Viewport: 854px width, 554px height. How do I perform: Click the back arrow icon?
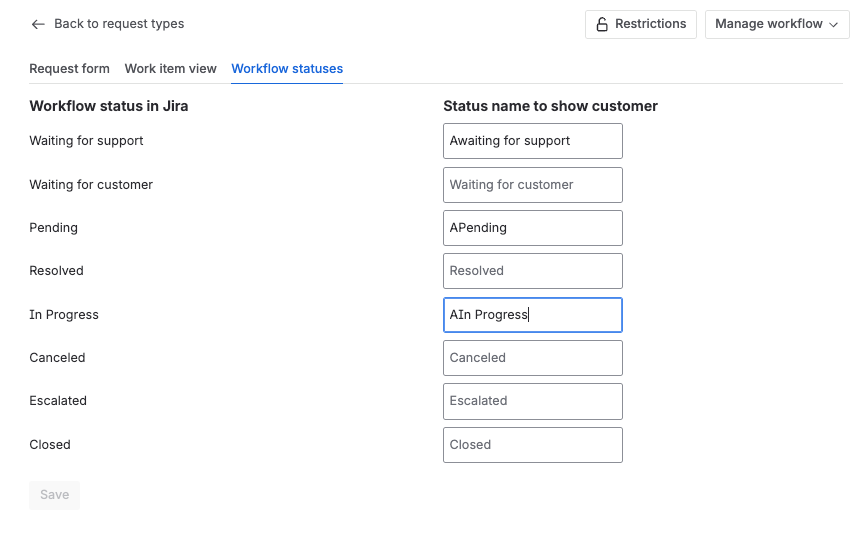38,24
